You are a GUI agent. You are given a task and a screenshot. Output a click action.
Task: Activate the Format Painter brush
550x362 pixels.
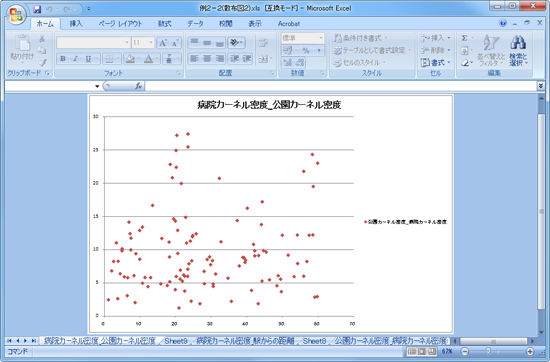[42, 62]
